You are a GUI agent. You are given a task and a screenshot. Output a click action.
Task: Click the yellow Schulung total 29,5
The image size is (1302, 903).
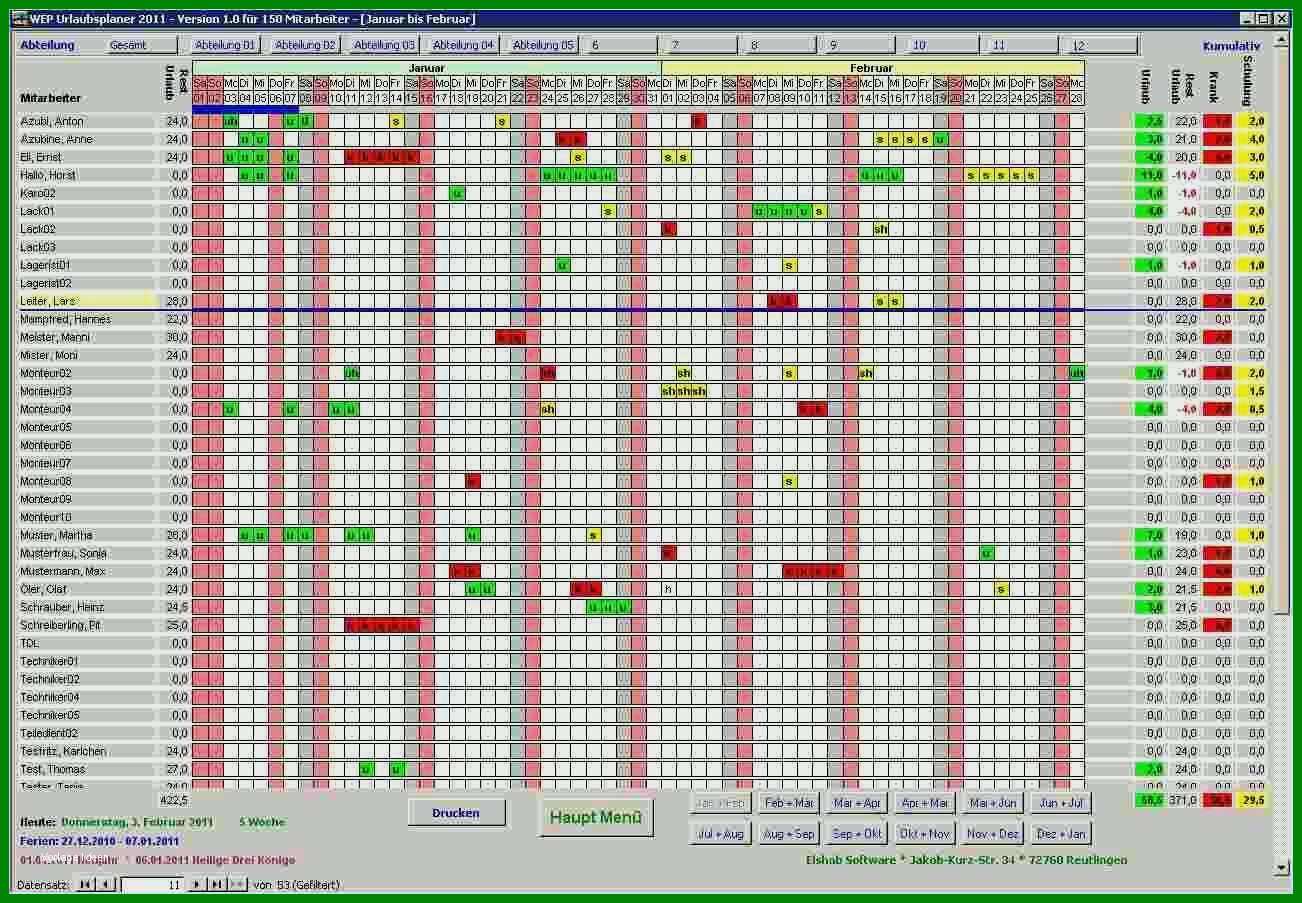1252,800
